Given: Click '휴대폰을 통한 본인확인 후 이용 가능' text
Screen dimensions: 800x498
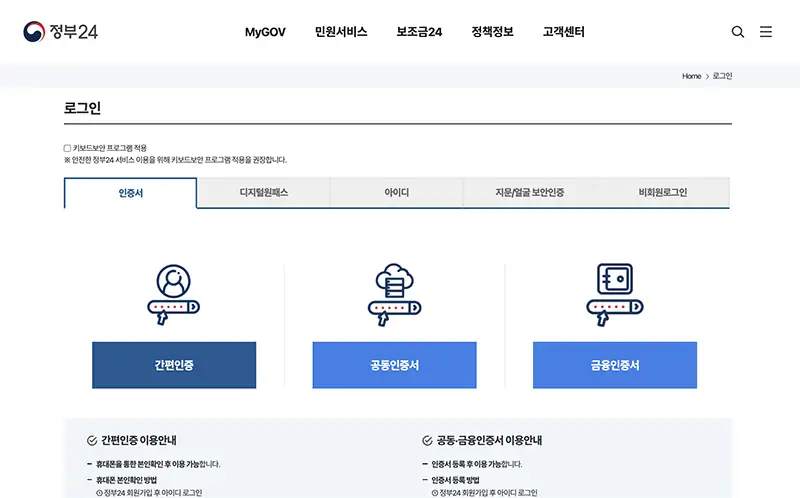Looking at the screenshot, I should click(147, 464).
